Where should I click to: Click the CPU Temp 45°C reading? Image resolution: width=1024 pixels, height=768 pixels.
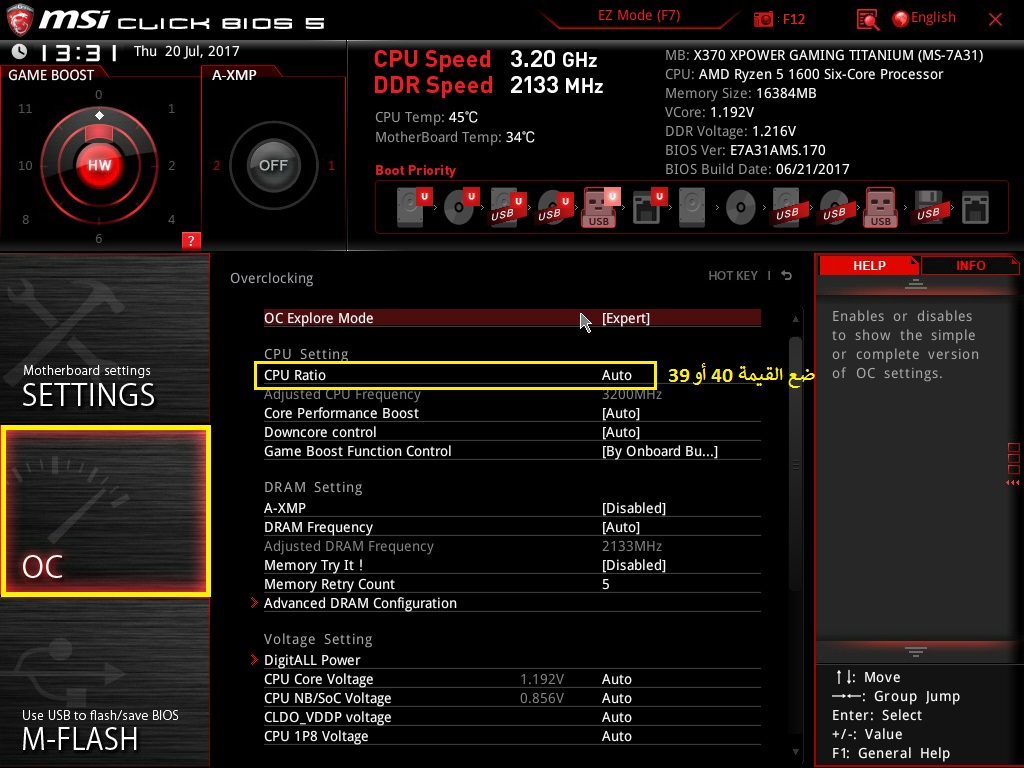(426, 117)
